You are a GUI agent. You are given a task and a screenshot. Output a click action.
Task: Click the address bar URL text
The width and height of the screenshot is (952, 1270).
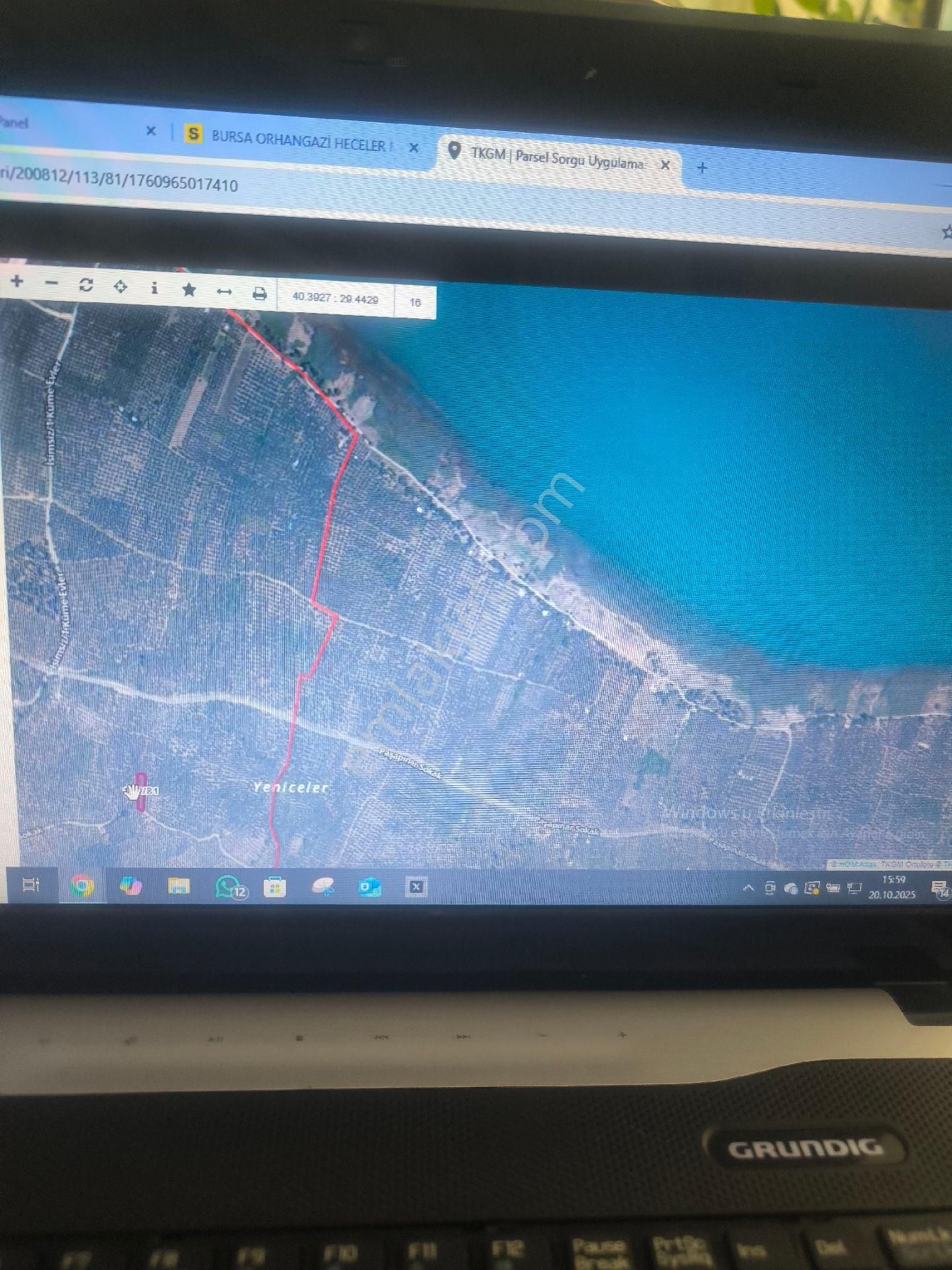tap(119, 180)
